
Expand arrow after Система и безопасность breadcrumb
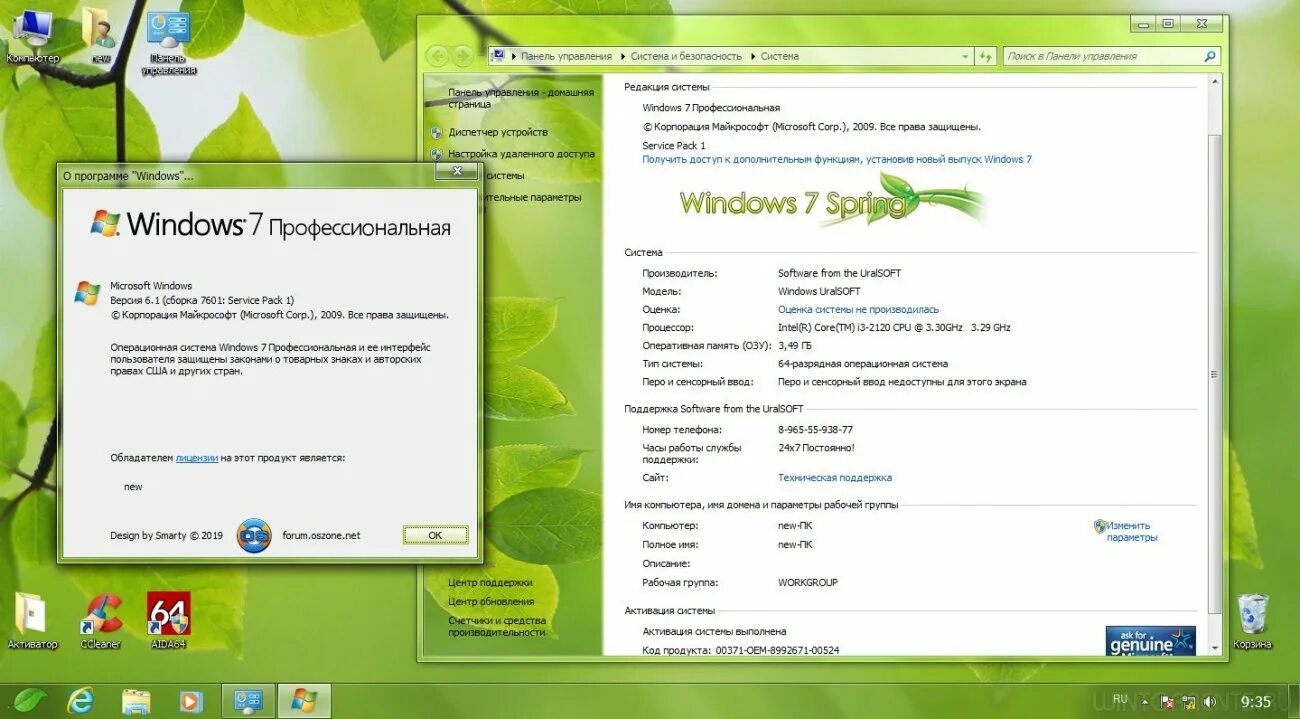752,56
